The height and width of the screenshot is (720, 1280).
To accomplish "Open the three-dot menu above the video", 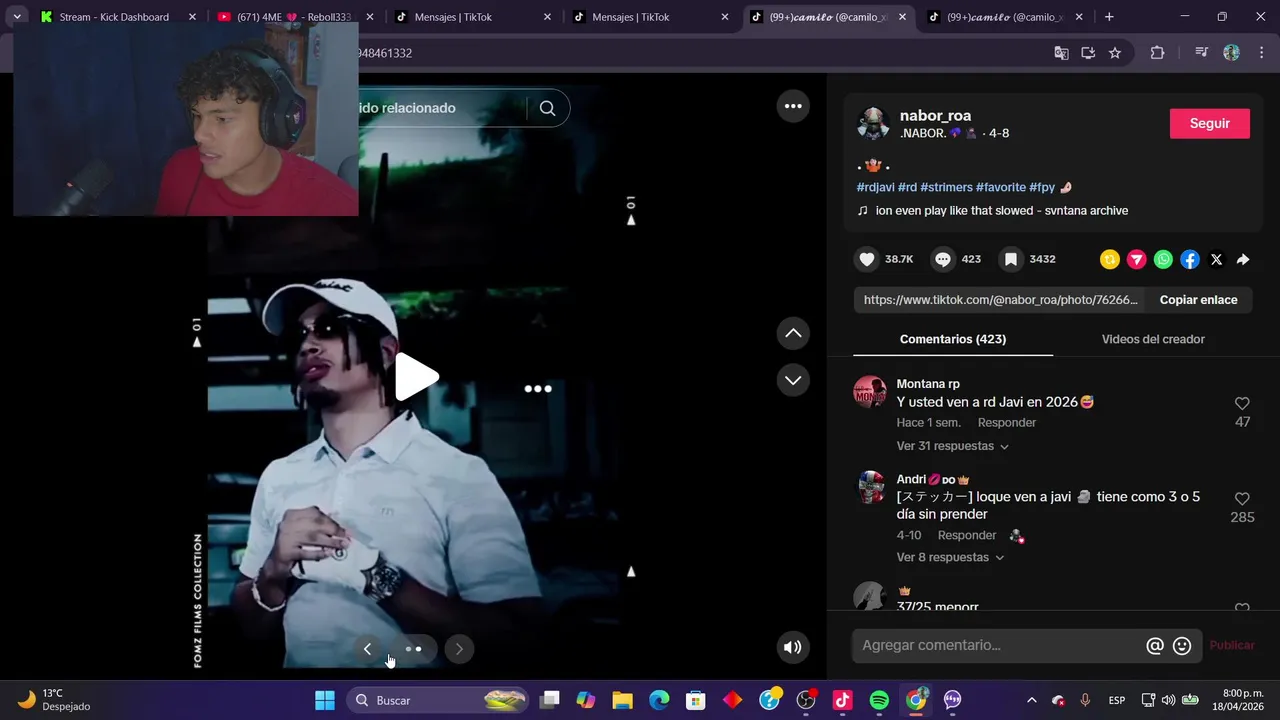I will point(793,106).
